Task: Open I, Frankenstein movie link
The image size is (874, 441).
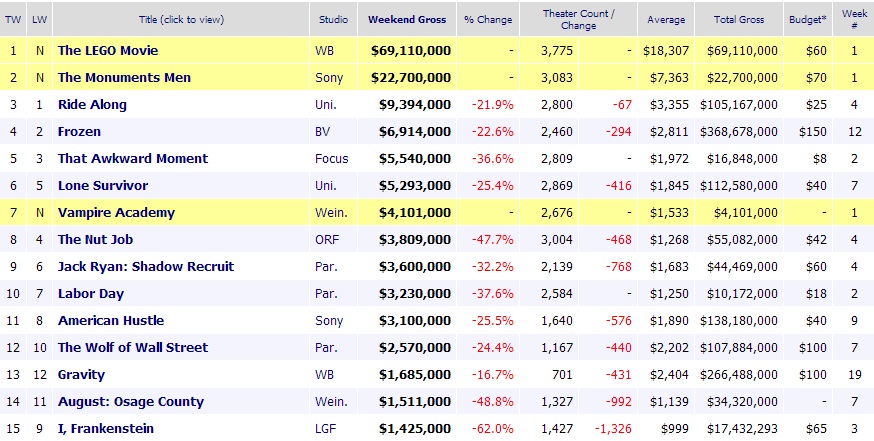Action: pos(108,428)
